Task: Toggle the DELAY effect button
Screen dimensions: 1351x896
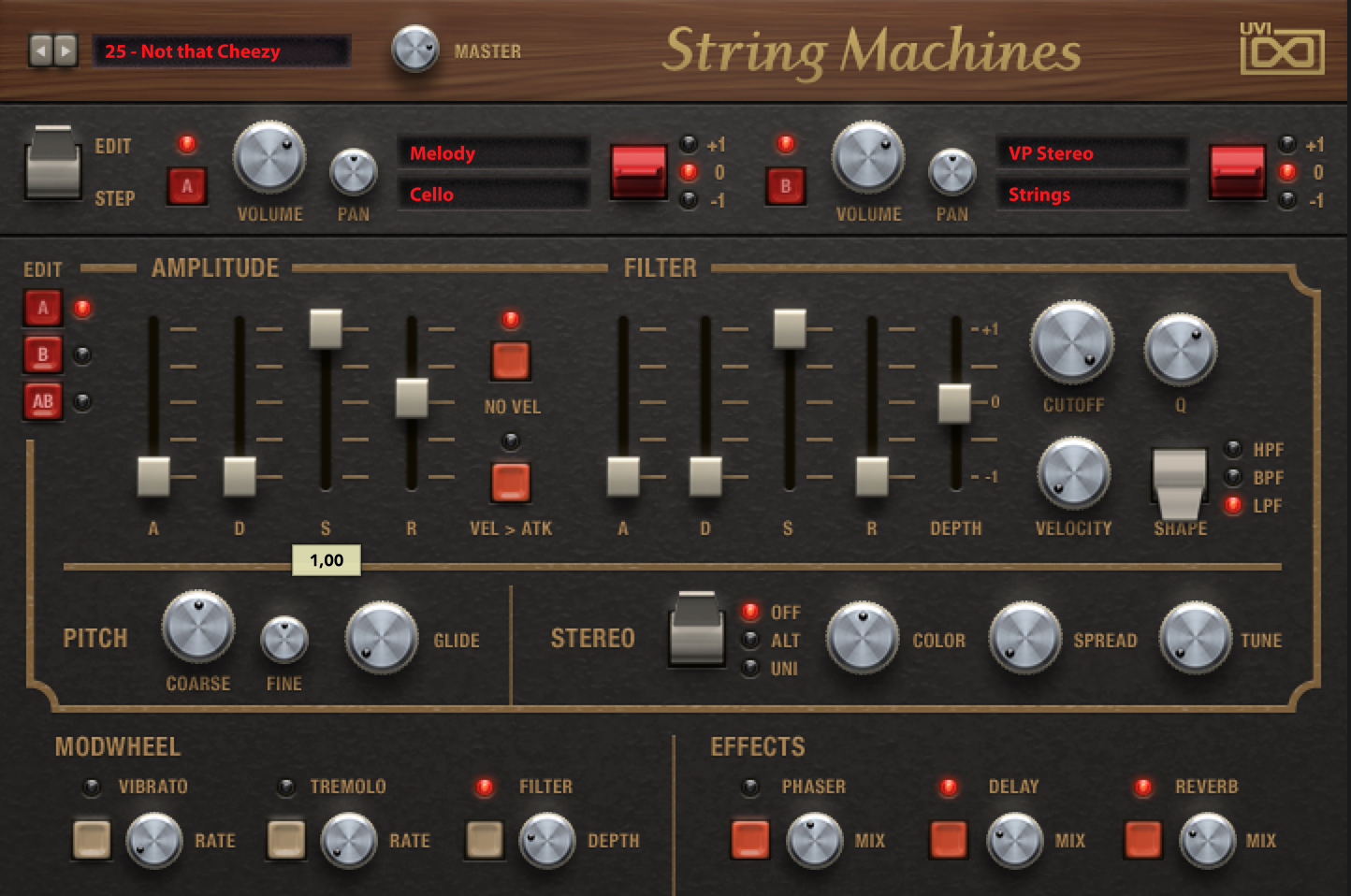Action: [949, 839]
